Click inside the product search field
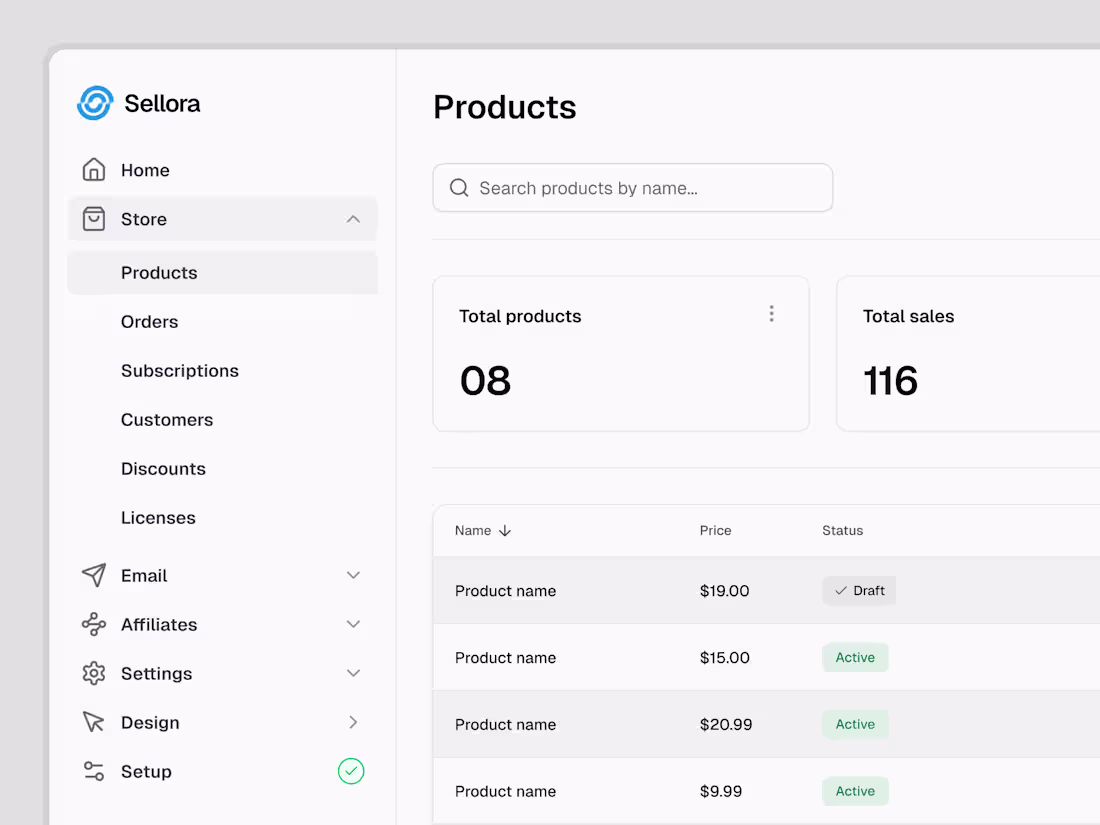 coord(633,188)
